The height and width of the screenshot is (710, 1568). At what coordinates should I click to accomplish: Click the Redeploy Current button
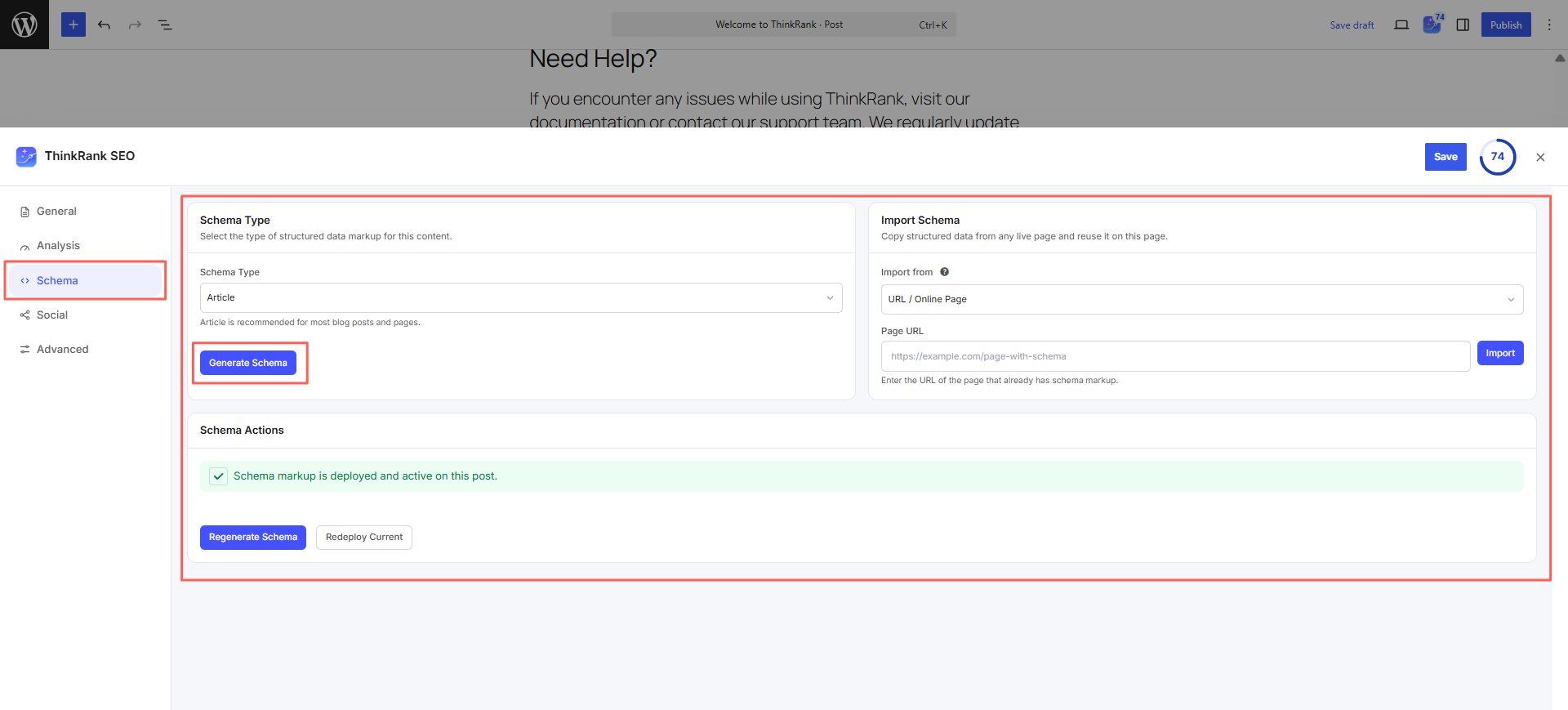click(364, 538)
